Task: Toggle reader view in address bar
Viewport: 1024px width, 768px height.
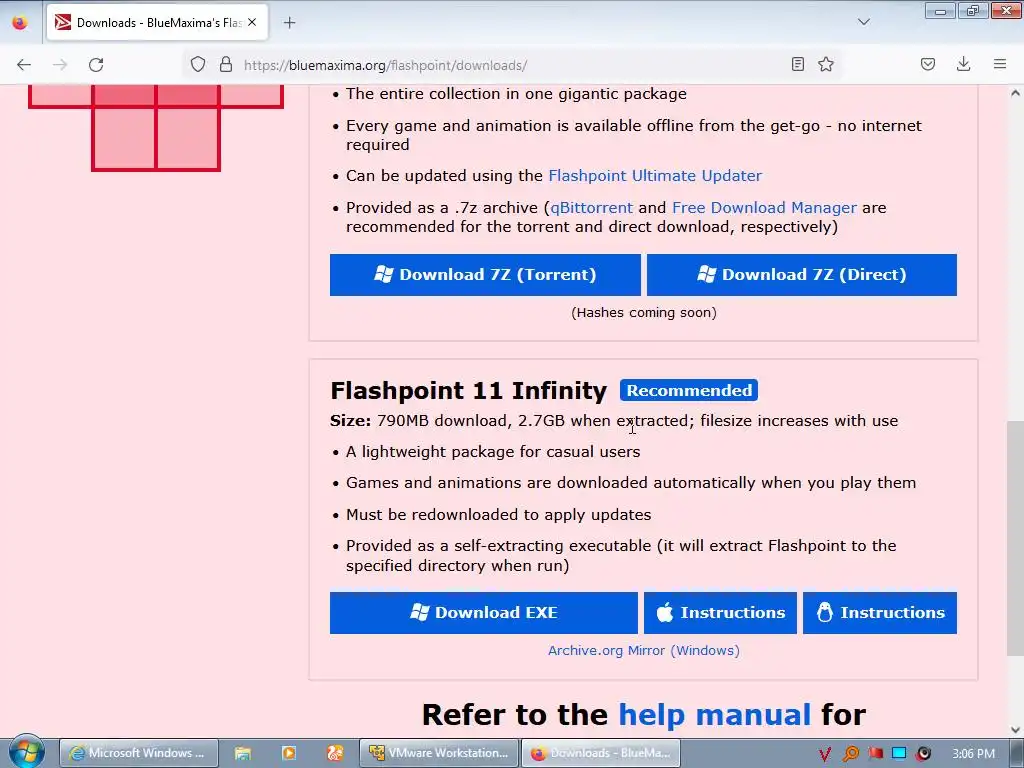Action: [x=797, y=64]
